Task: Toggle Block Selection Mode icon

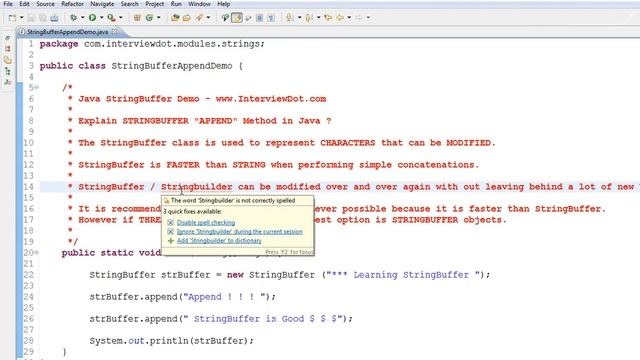Action: pos(260,18)
